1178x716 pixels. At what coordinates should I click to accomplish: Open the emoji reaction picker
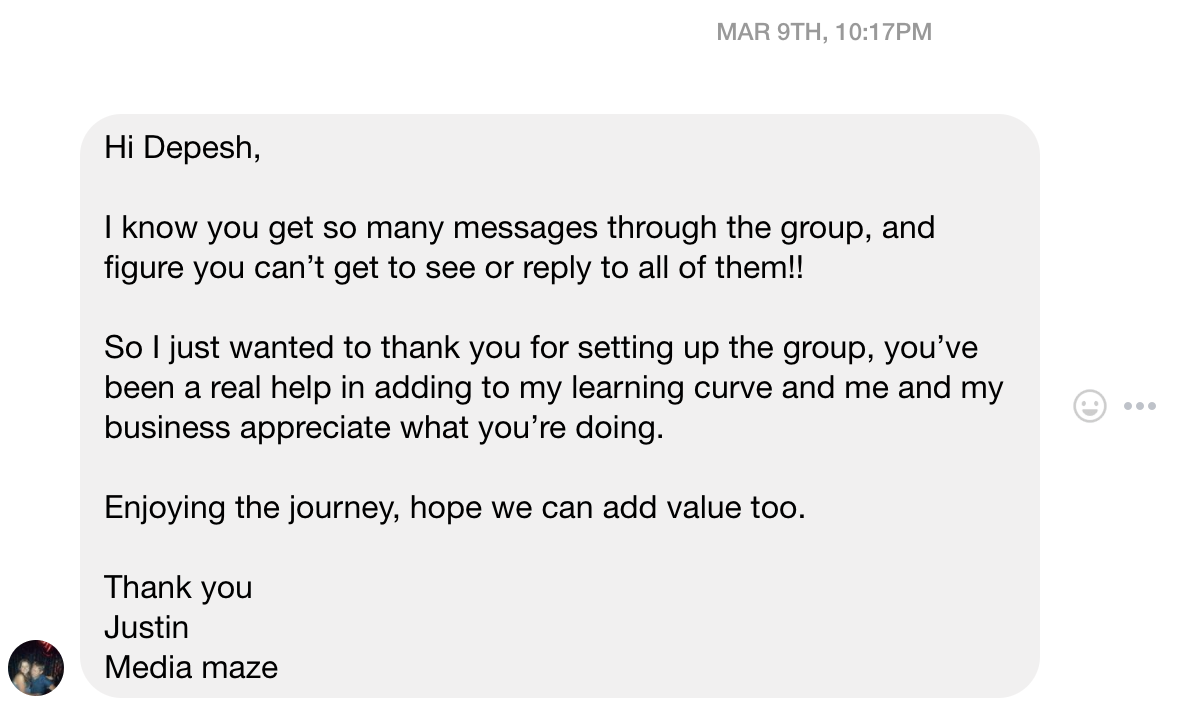click(x=1089, y=406)
